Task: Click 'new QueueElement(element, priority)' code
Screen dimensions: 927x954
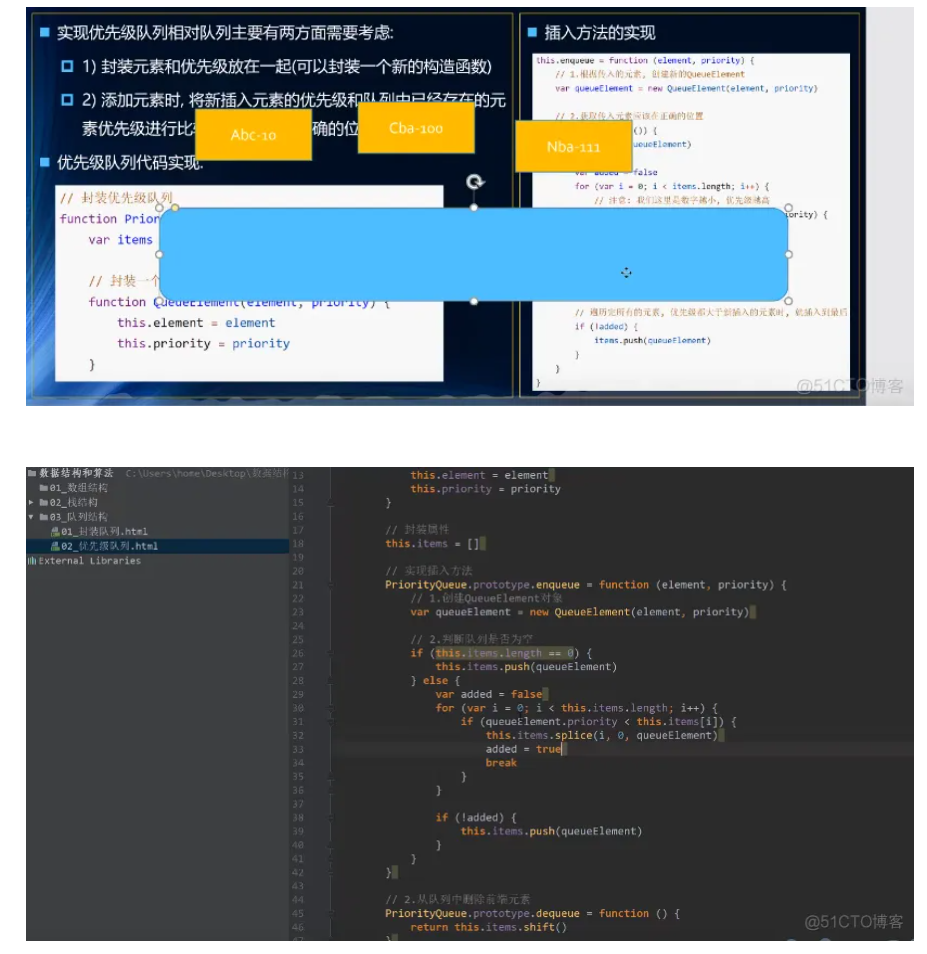Action: pyautogui.click(x=639, y=612)
